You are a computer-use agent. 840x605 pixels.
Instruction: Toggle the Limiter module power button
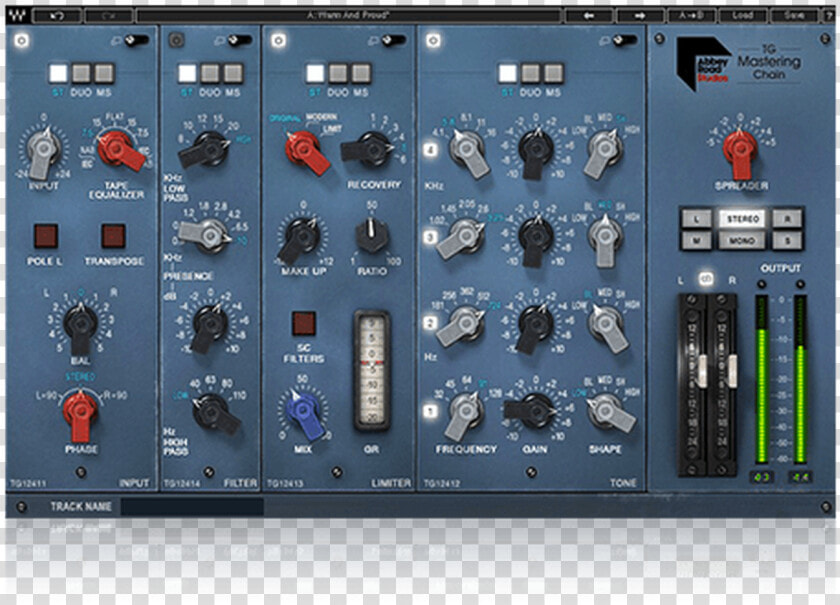click(x=279, y=41)
